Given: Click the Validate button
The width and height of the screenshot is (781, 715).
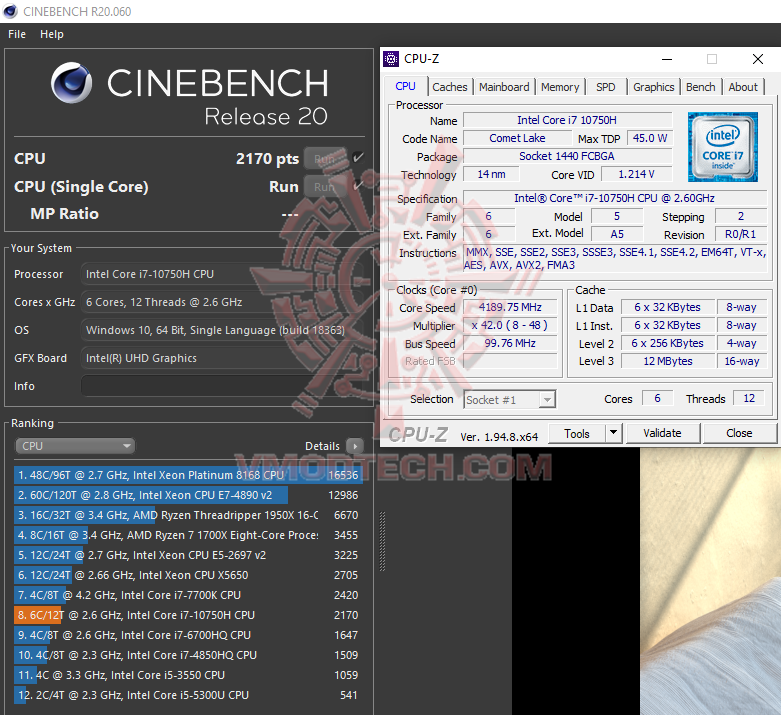Looking at the screenshot, I should coord(662,433).
